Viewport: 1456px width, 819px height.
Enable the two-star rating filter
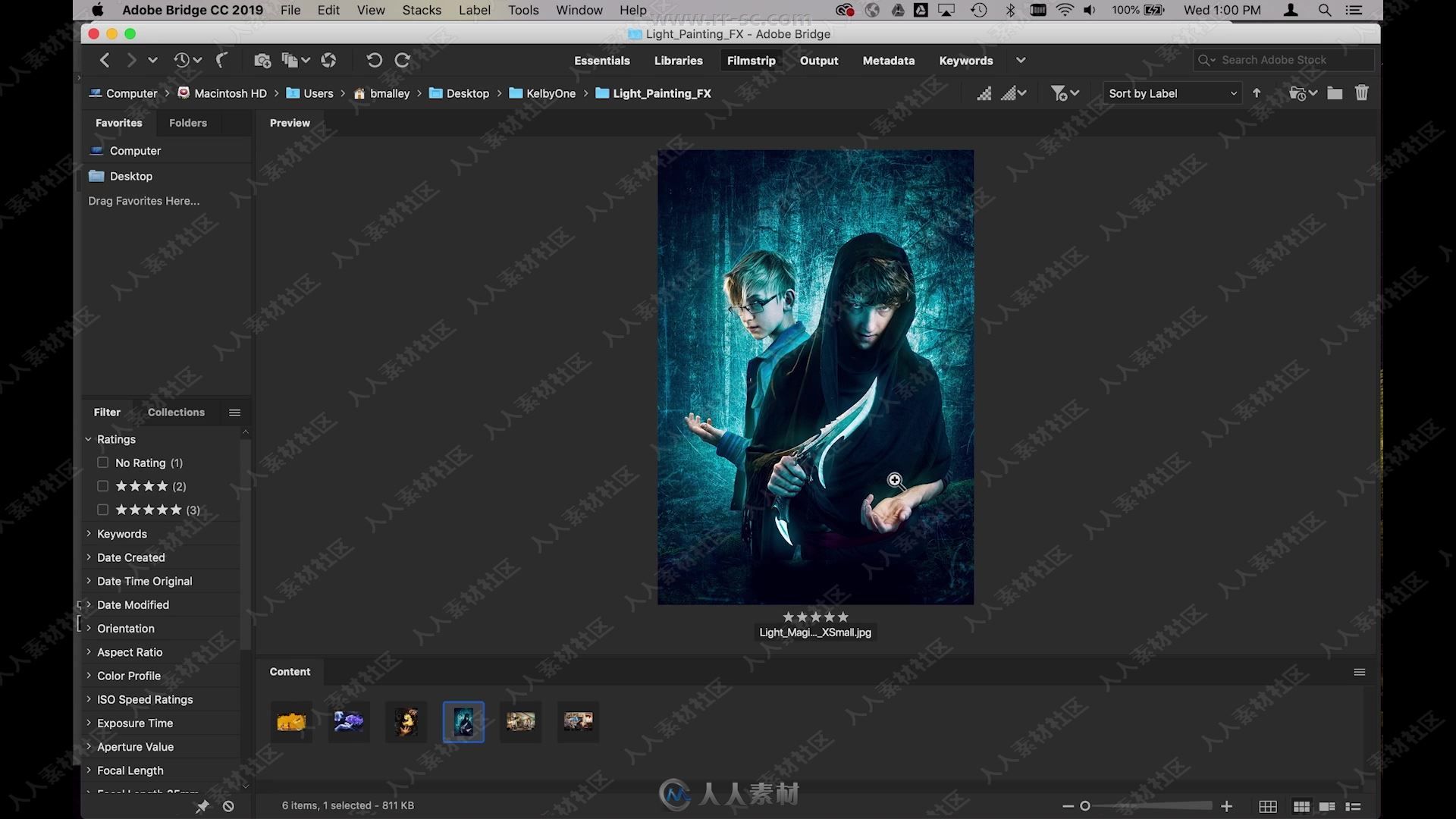[102, 485]
